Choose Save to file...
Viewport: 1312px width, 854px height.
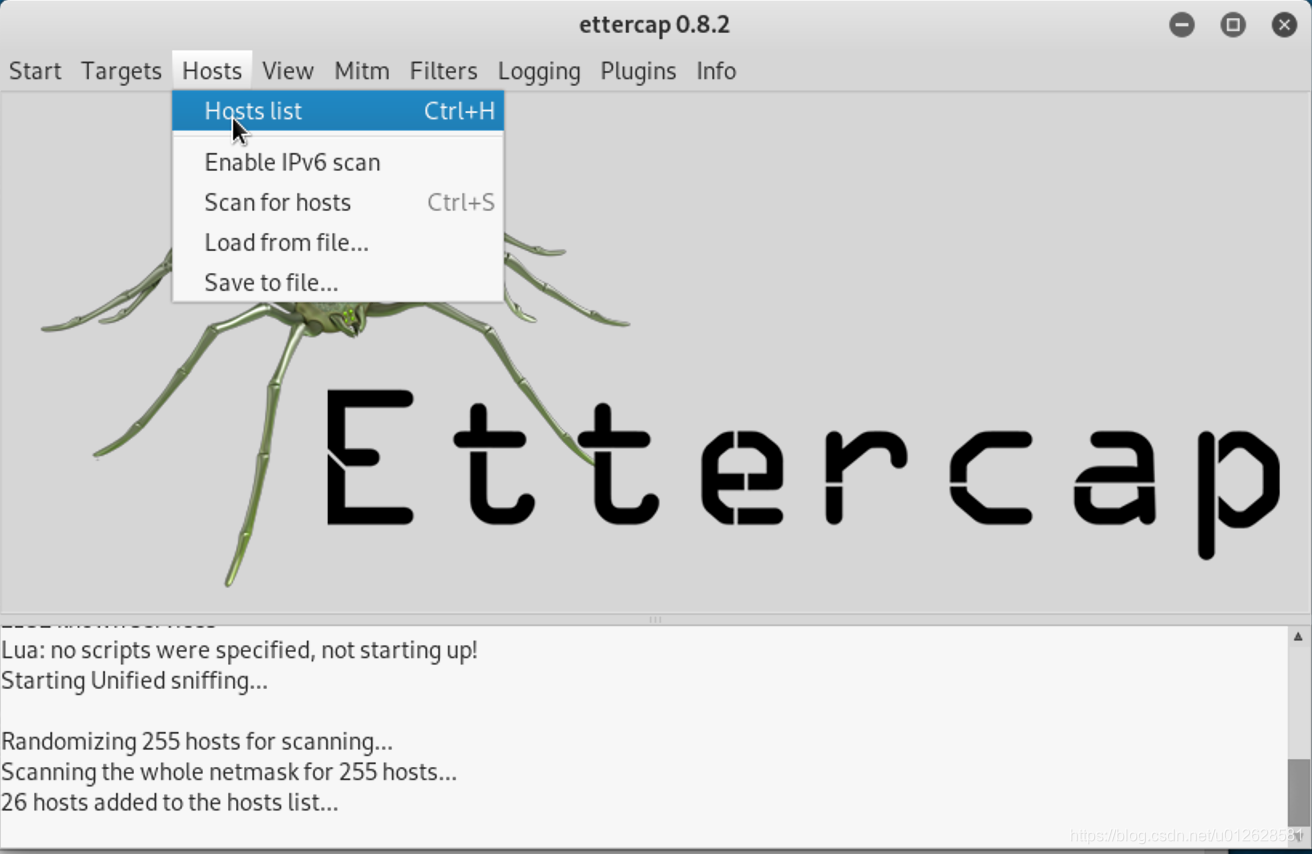click(x=338, y=282)
